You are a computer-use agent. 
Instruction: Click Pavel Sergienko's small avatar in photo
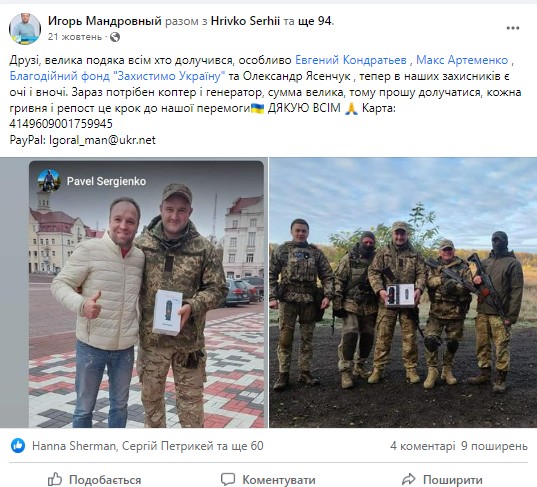tap(49, 180)
